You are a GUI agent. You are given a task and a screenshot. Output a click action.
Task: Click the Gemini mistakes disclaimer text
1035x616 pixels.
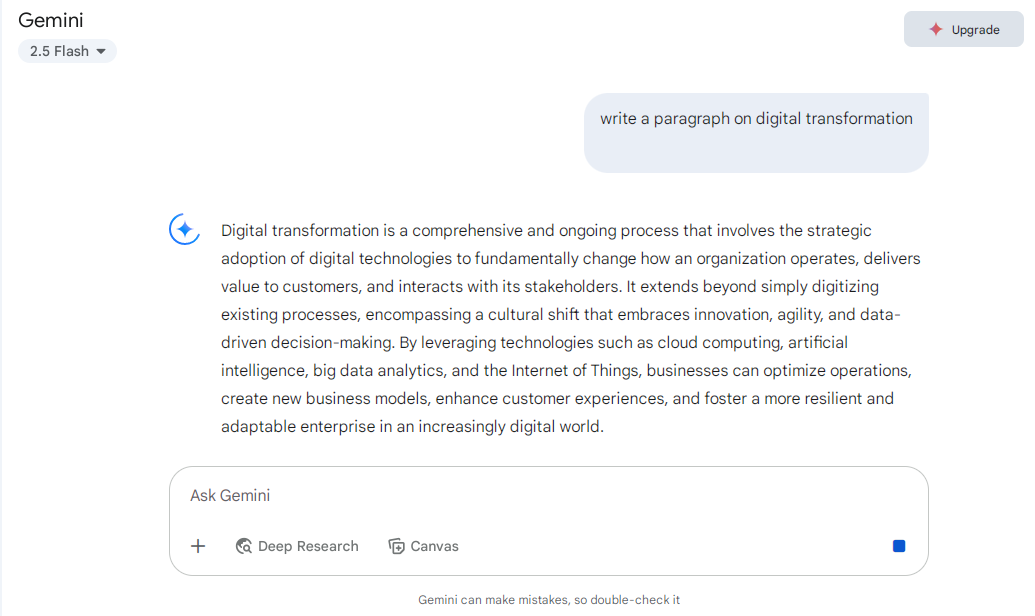pos(549,599)
